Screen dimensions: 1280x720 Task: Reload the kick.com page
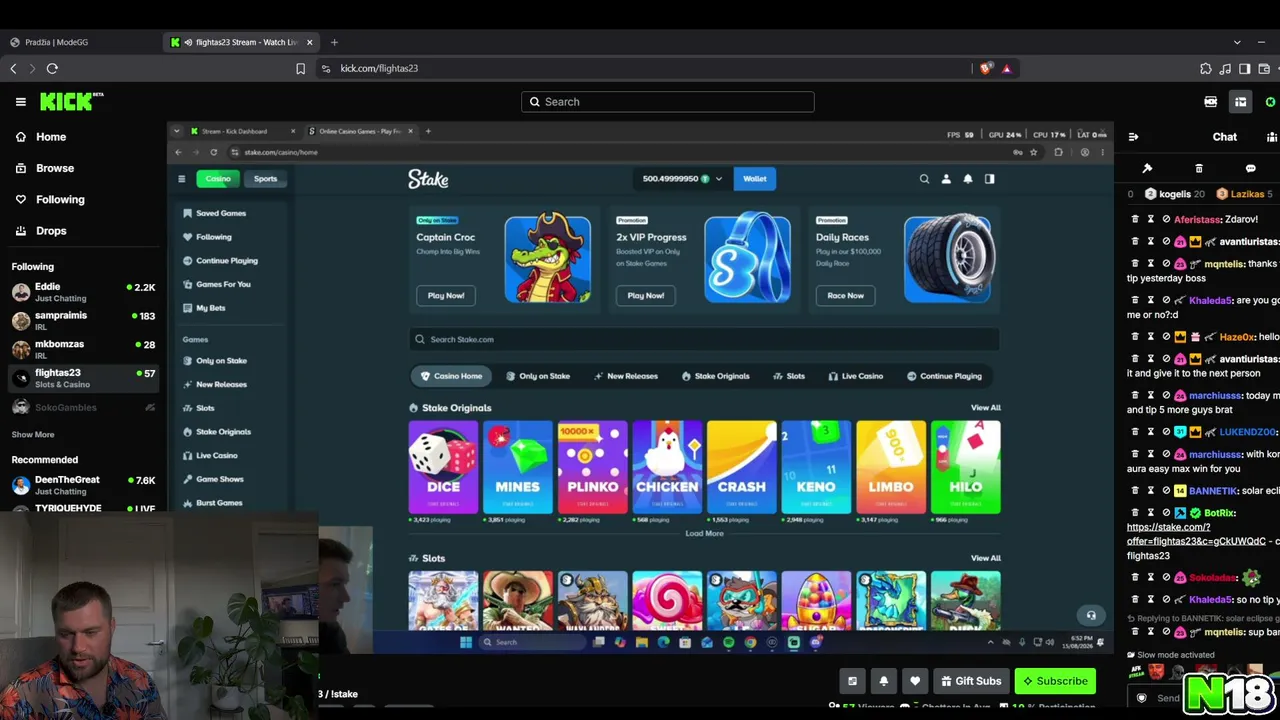tap(52, 68)
